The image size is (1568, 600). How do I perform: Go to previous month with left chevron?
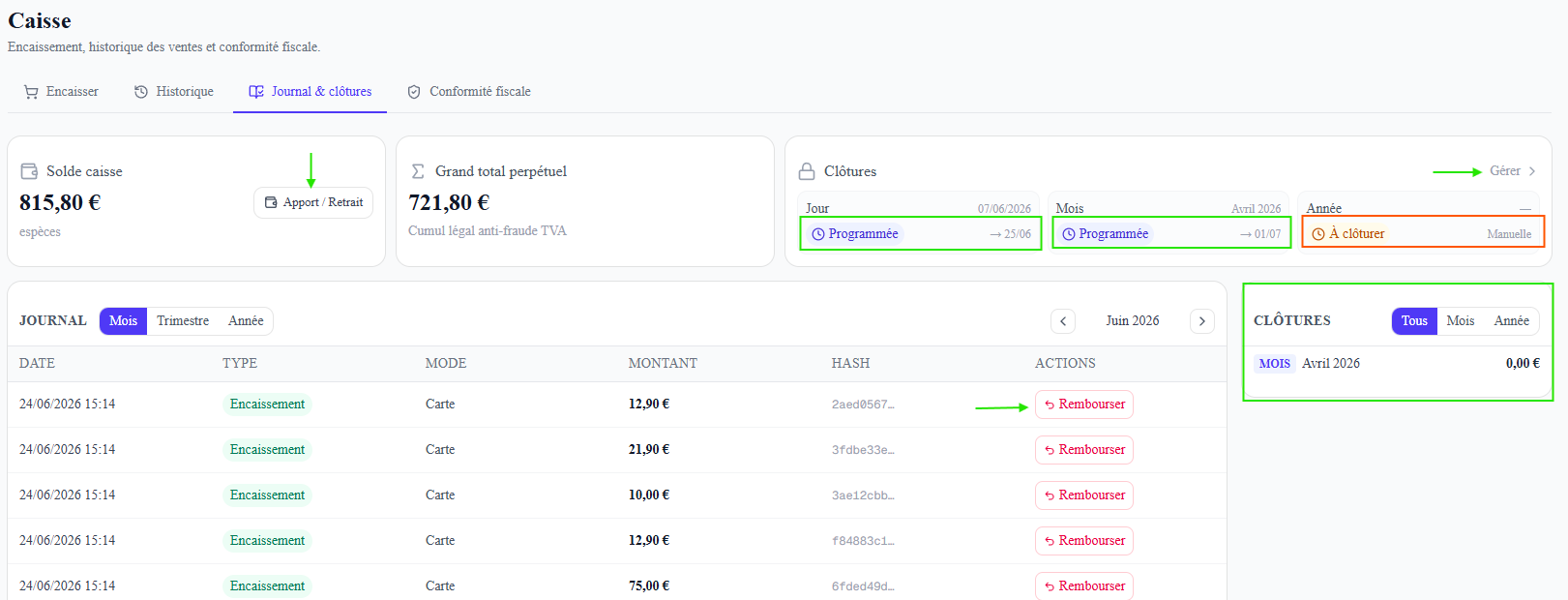click(x=1063, y=321)
